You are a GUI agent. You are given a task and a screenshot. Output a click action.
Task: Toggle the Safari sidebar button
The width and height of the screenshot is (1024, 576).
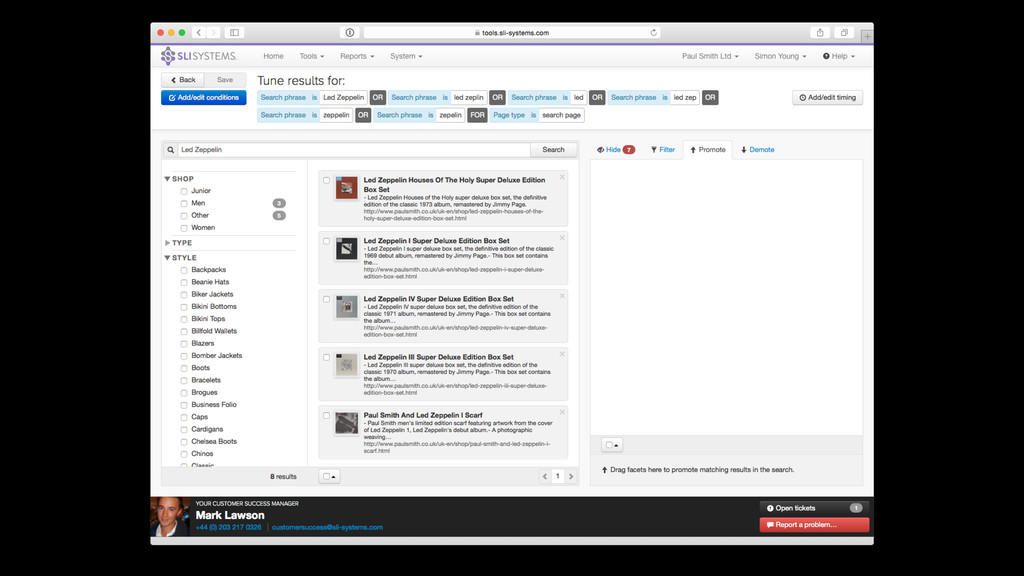tap(234, 33)
